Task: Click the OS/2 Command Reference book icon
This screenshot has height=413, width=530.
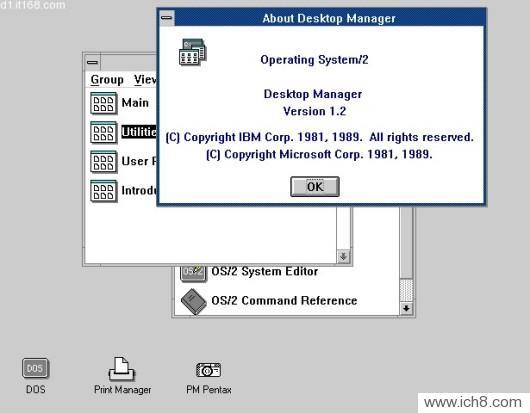Action: click(x=193, y=301)
